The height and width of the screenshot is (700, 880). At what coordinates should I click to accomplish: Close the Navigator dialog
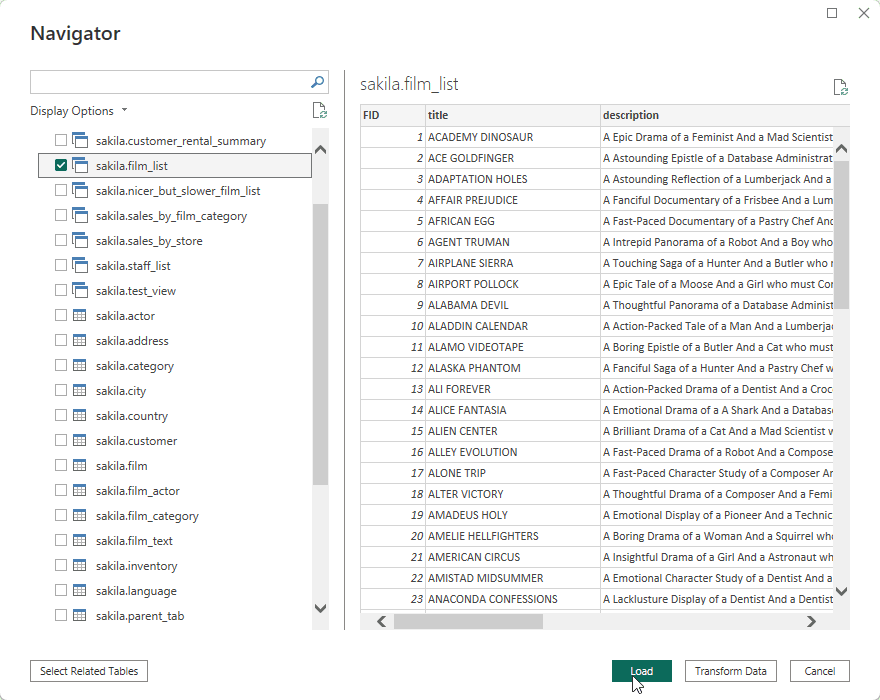864,13
